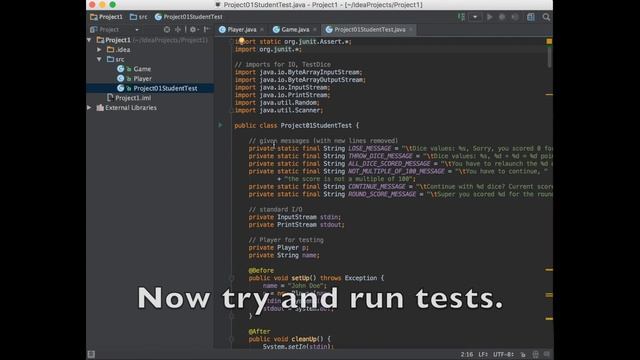Click the Debug button in toolbar
The image size is (640, 360).
coord(502,17)
